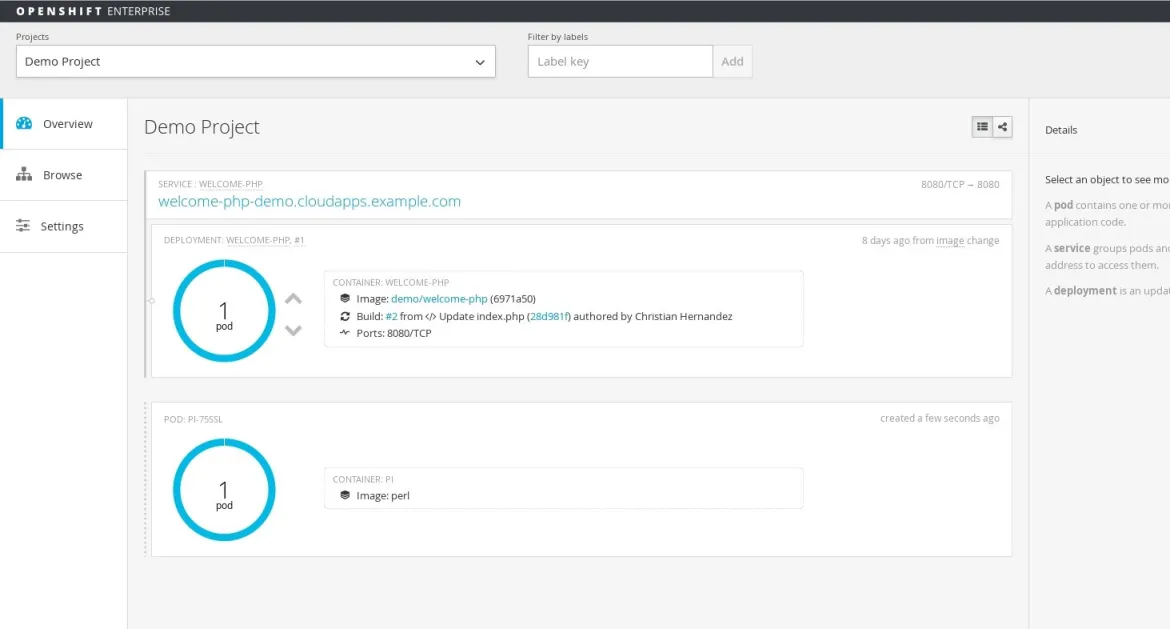This screenshot has height=629, width=1170.
Task: Open Settings via the sliders icon
Action: [x=23, y=225]
